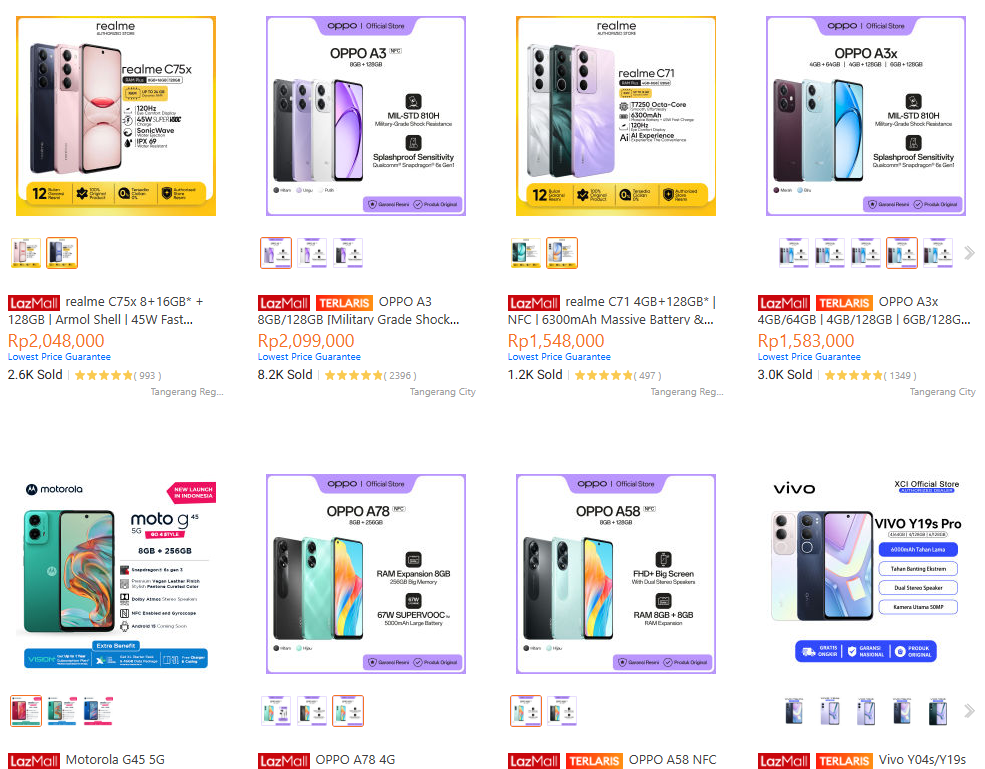The image size is (985, 769).
Task: Click the Rp1,548,000 price of realme C71
Action: point(556,341)
